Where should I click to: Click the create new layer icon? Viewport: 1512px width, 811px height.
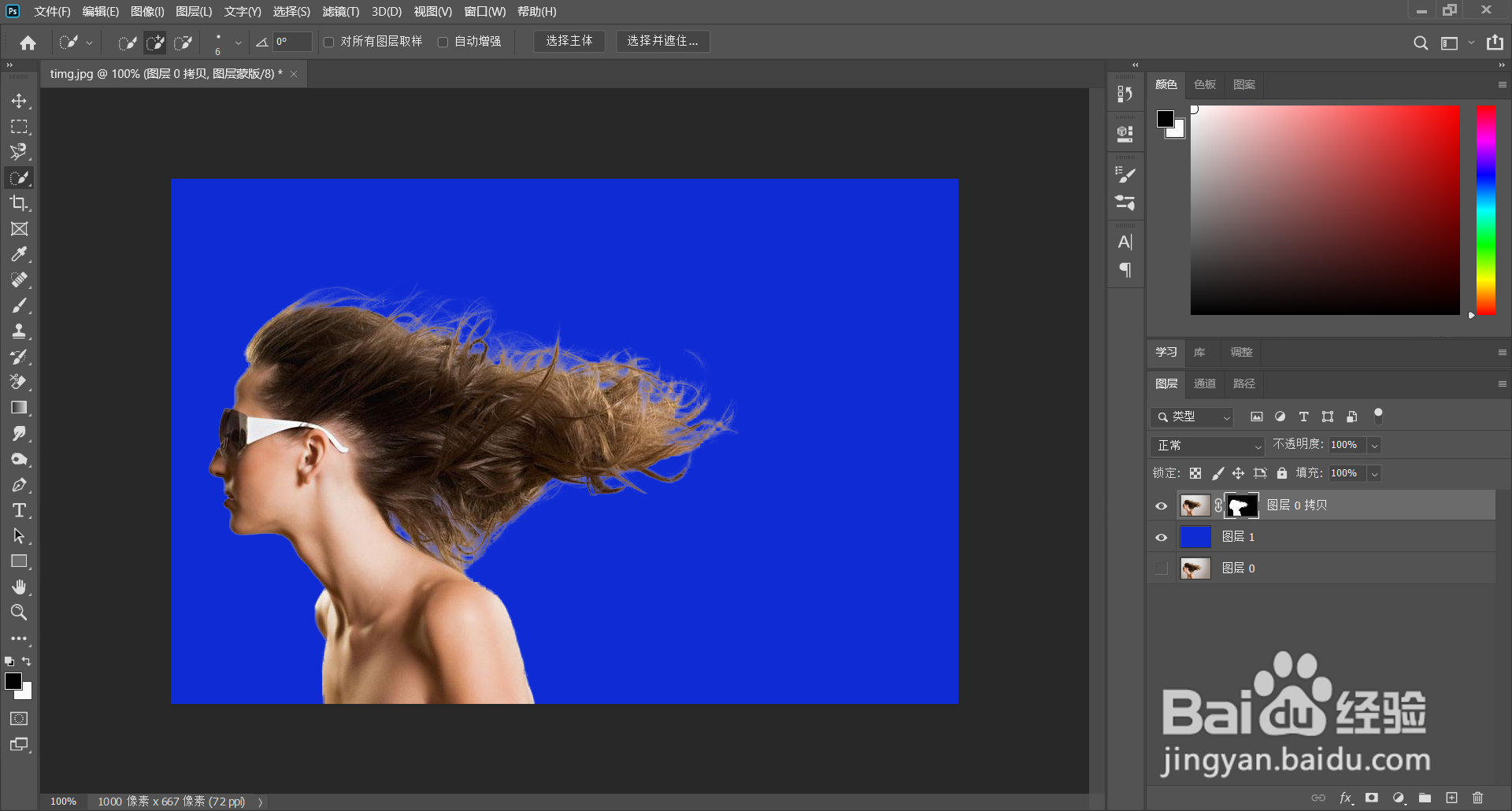(x=1451, y=798)
